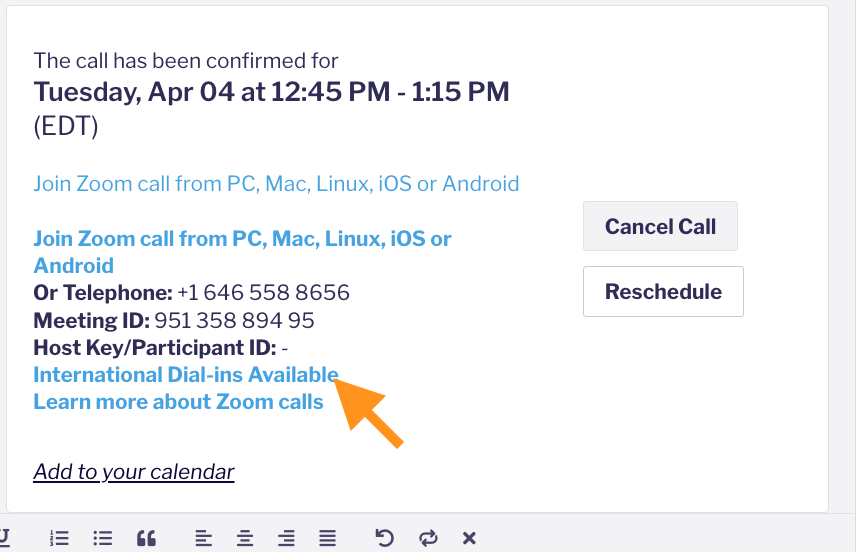Center align the text
The height and width of the screenshot is (552, 856).
coord(245,538)
